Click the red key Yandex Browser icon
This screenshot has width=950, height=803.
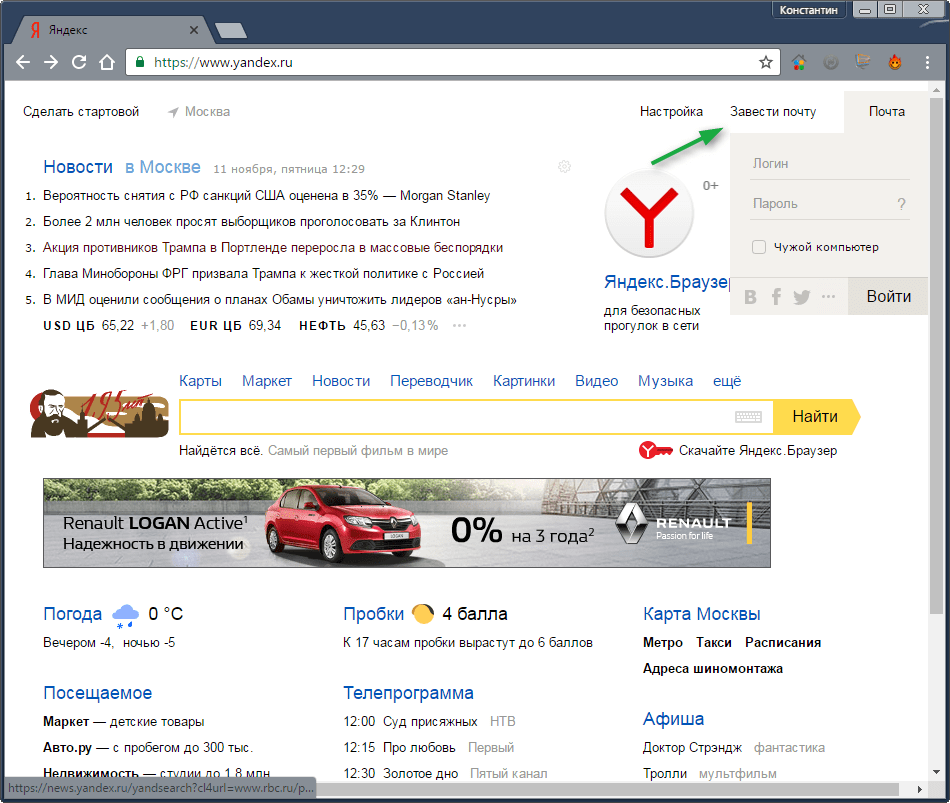coord(656,450)
